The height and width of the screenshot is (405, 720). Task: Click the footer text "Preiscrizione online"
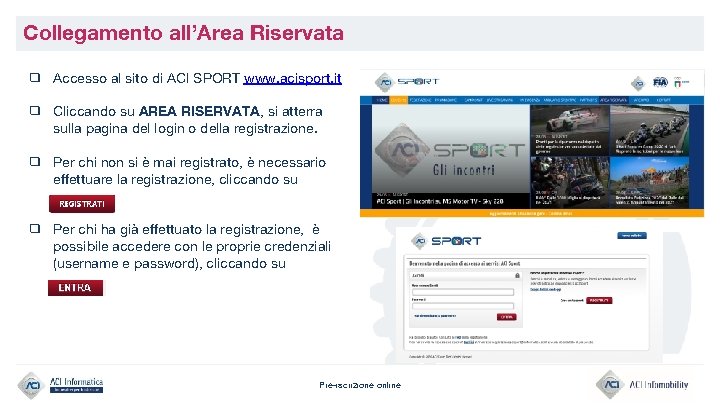pos(360,385)
